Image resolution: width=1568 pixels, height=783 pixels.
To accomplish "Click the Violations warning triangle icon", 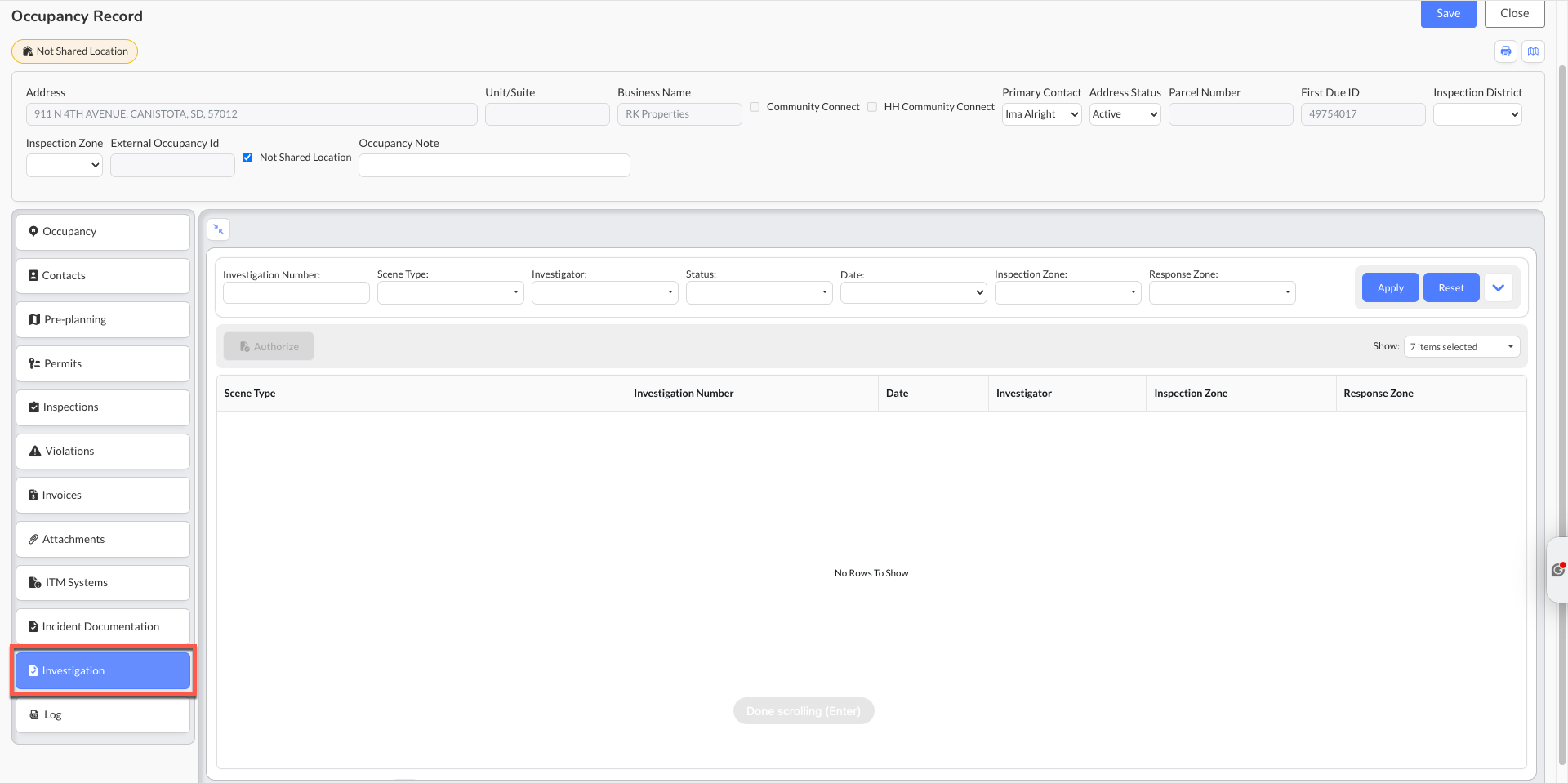I will [35, 451].
